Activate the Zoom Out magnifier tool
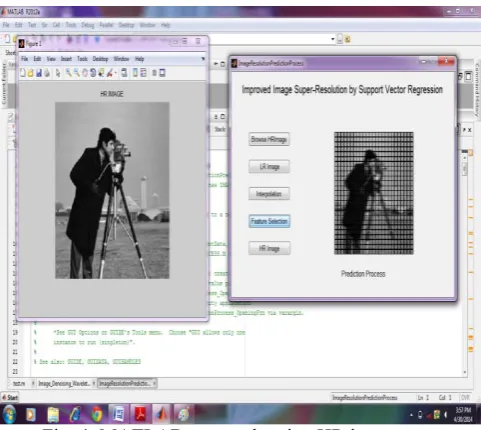Image resolution: width=481 pixels, height=430 pixels. [77, 73]
